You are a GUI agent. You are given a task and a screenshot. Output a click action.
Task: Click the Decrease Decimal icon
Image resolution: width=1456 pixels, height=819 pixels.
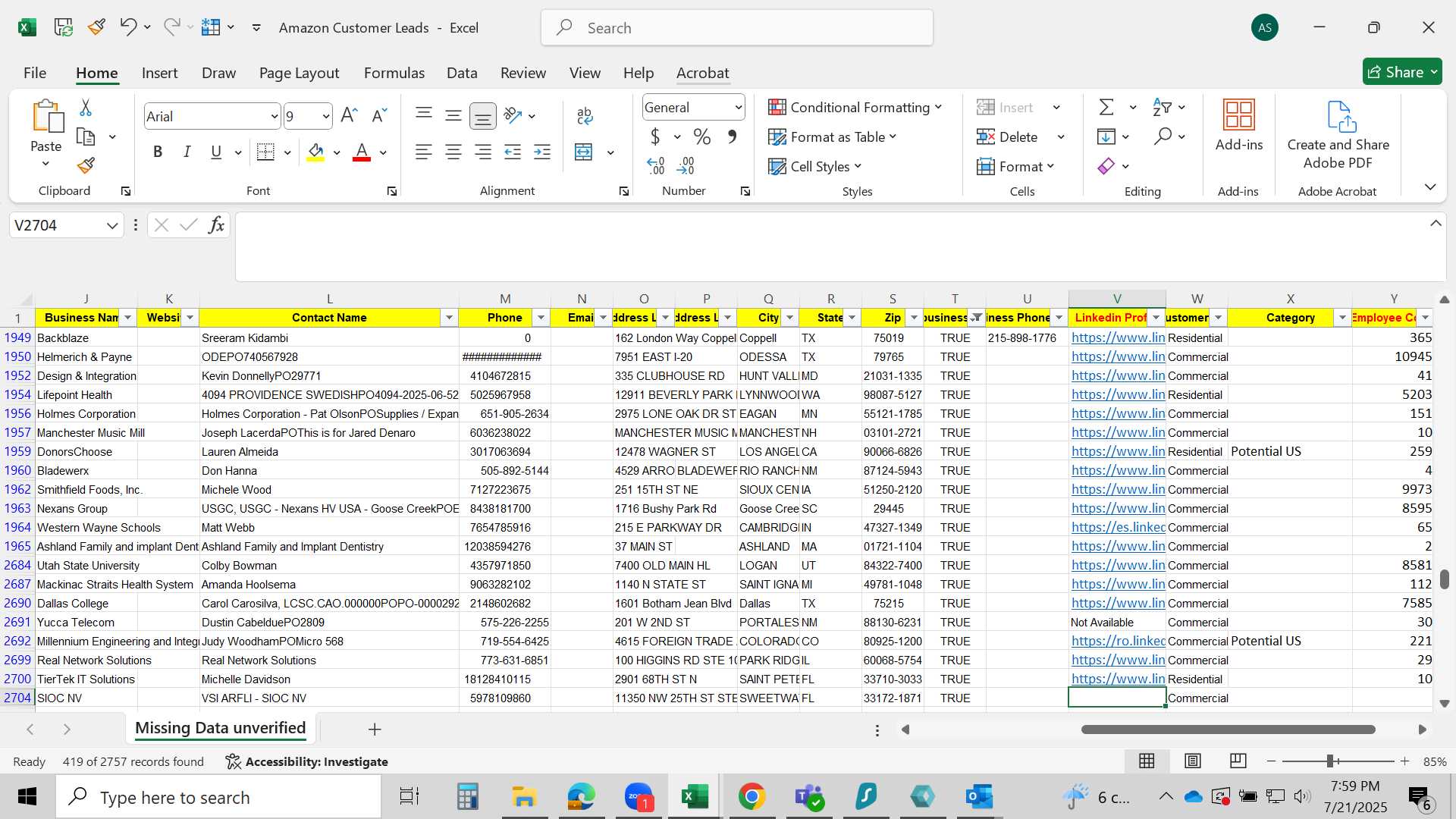[x=686, y=165]
